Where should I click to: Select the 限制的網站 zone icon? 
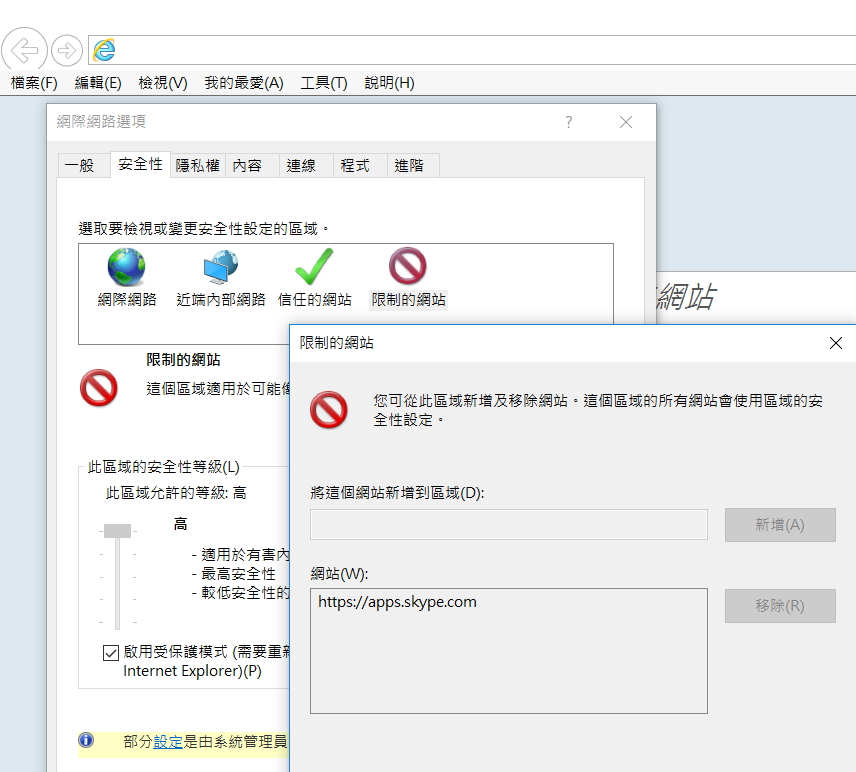[x=408, y=278]
